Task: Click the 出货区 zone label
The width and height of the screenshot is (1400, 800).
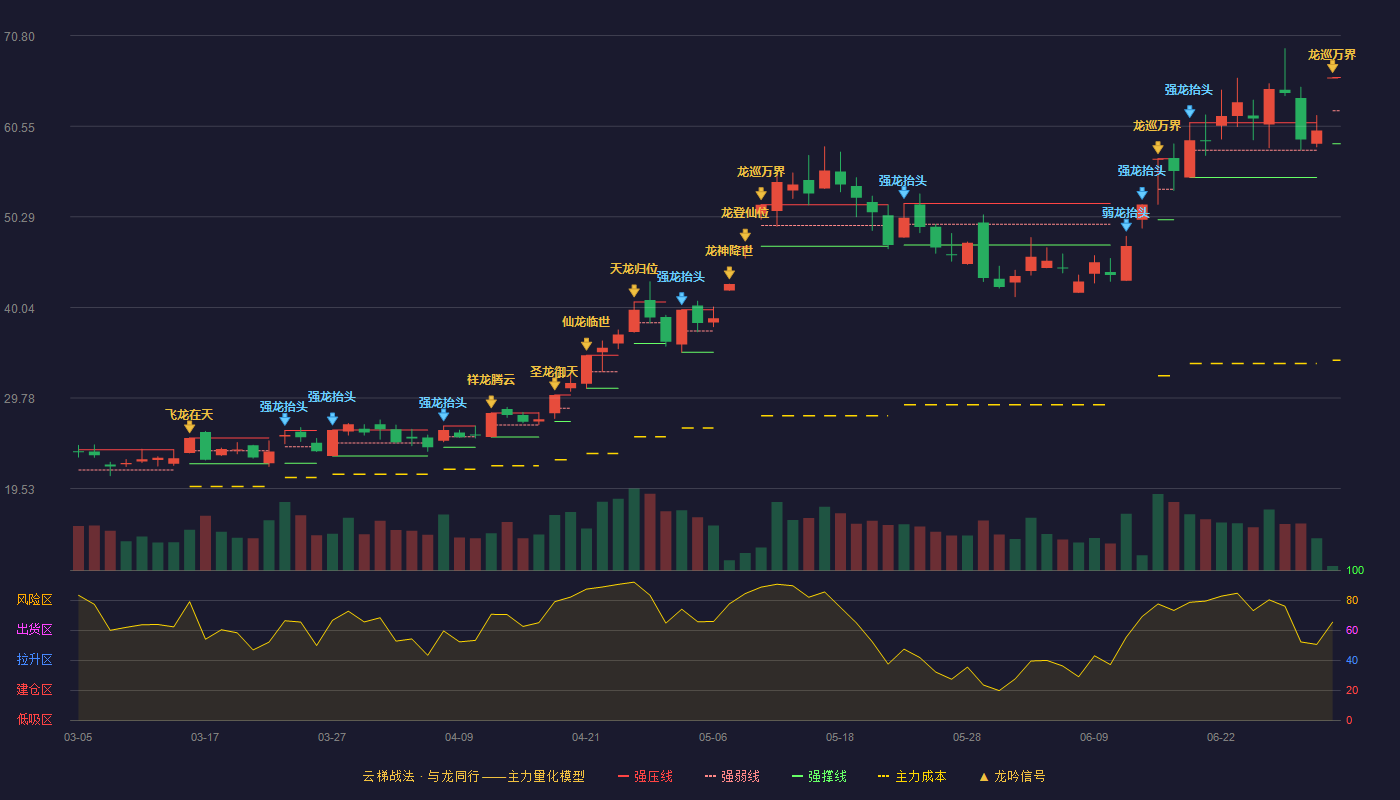Action: click(35, 630)
